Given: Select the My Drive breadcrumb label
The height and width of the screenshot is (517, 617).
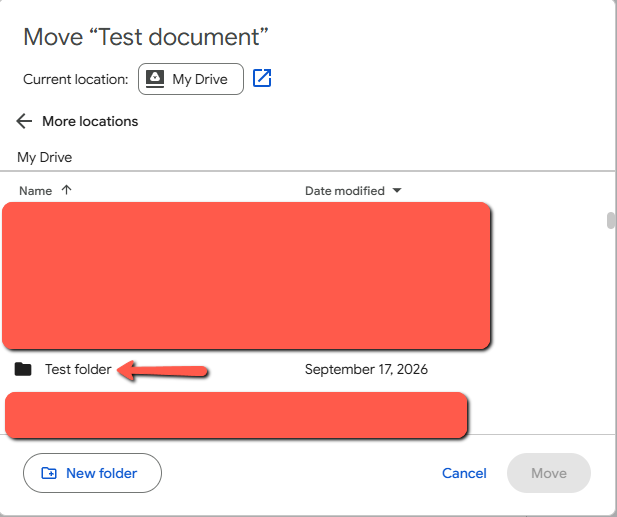Looking at the screenshot, I should (44, 157).
